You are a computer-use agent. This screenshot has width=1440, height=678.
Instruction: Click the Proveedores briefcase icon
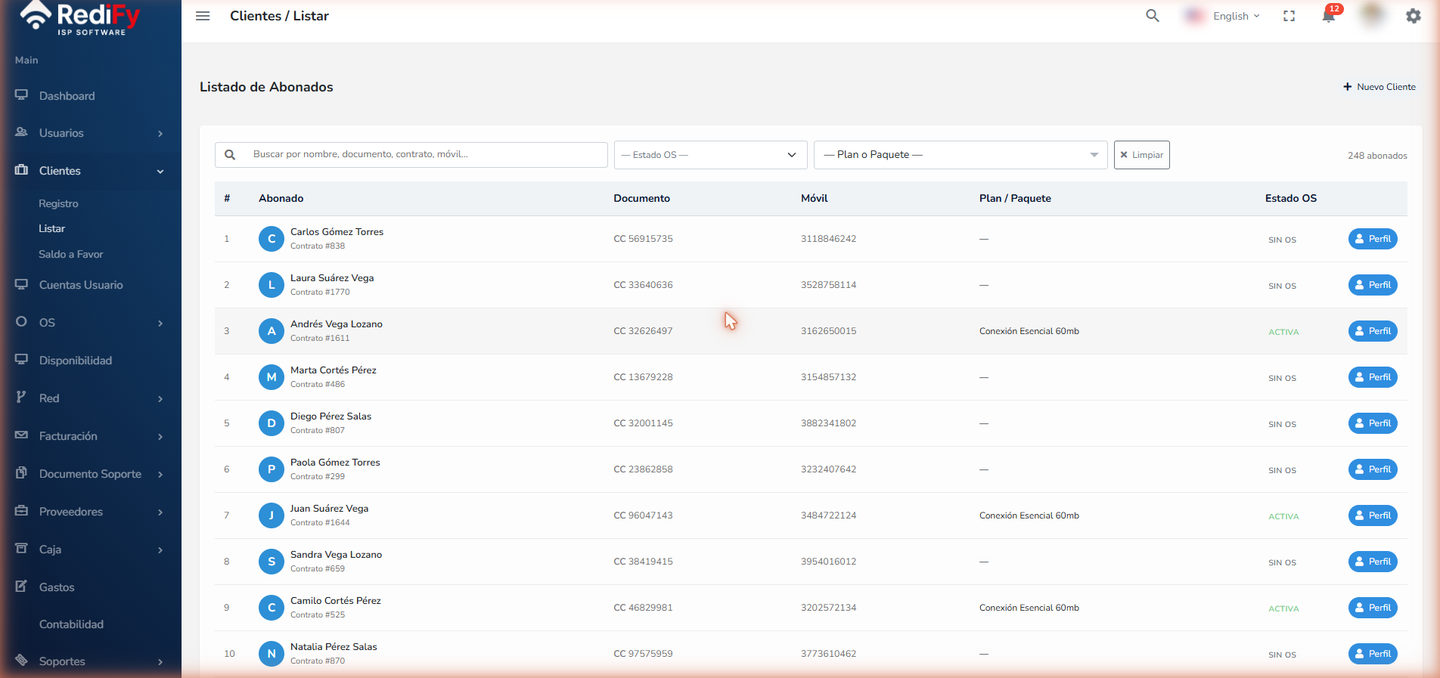[21, 511]
